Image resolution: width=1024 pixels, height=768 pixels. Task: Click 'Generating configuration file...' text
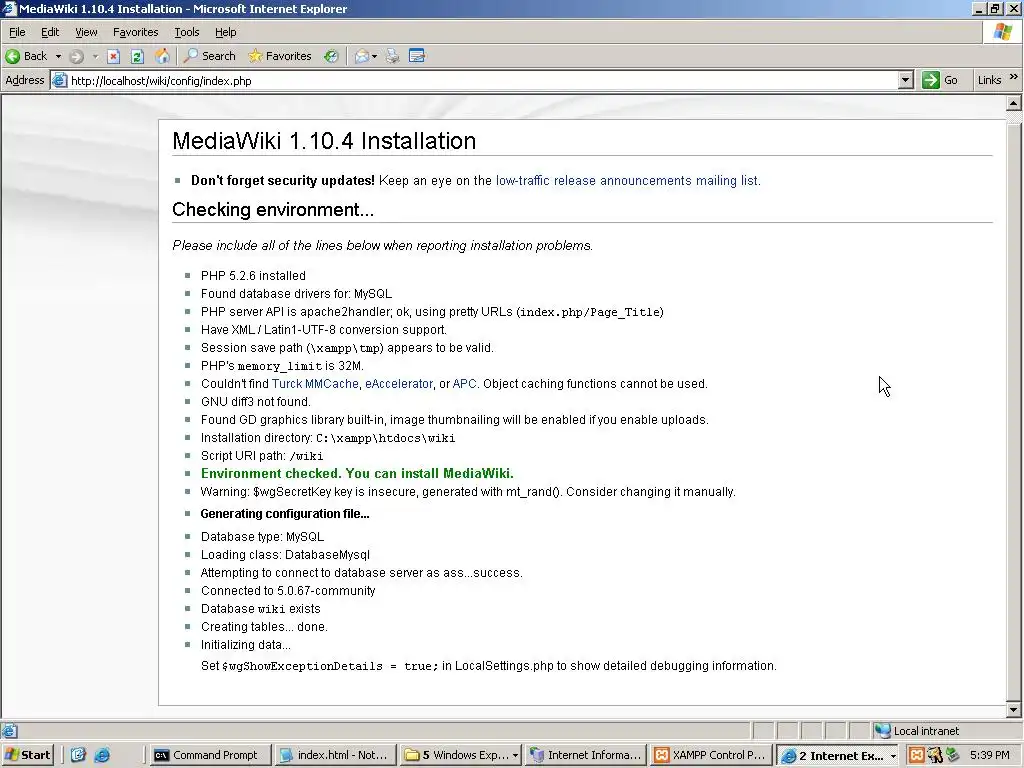[285, 514]
